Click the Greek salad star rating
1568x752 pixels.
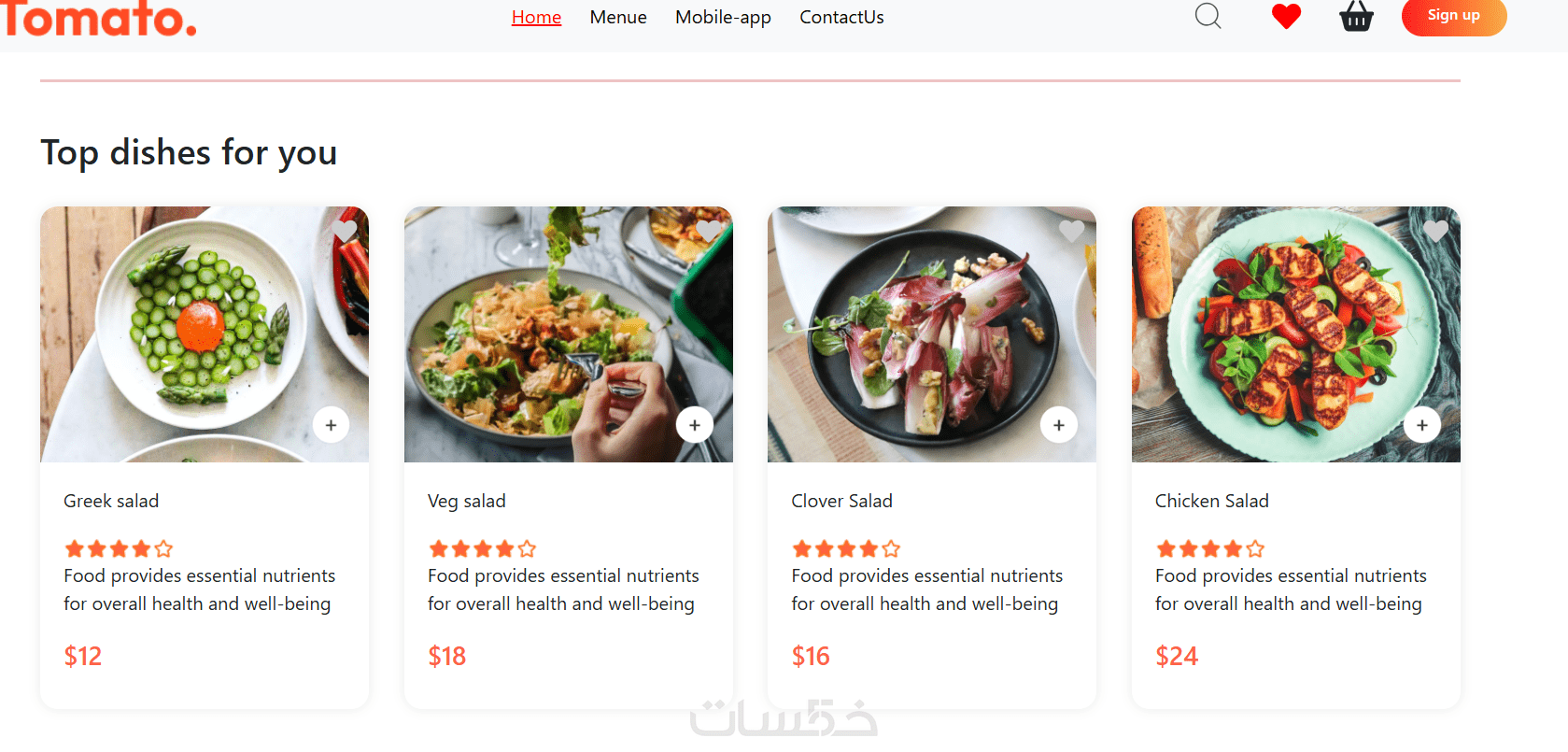click(119, 548)
